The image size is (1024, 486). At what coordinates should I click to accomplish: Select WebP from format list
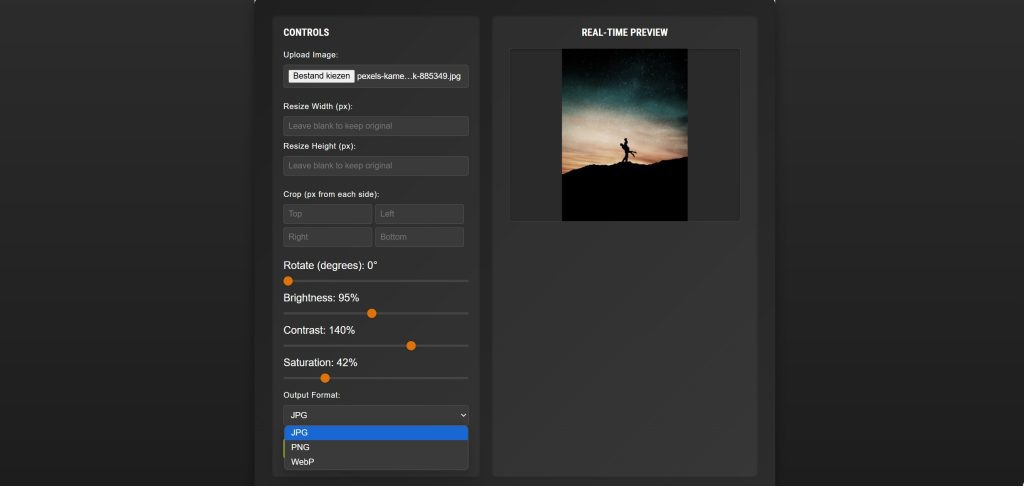pos(376,462)
